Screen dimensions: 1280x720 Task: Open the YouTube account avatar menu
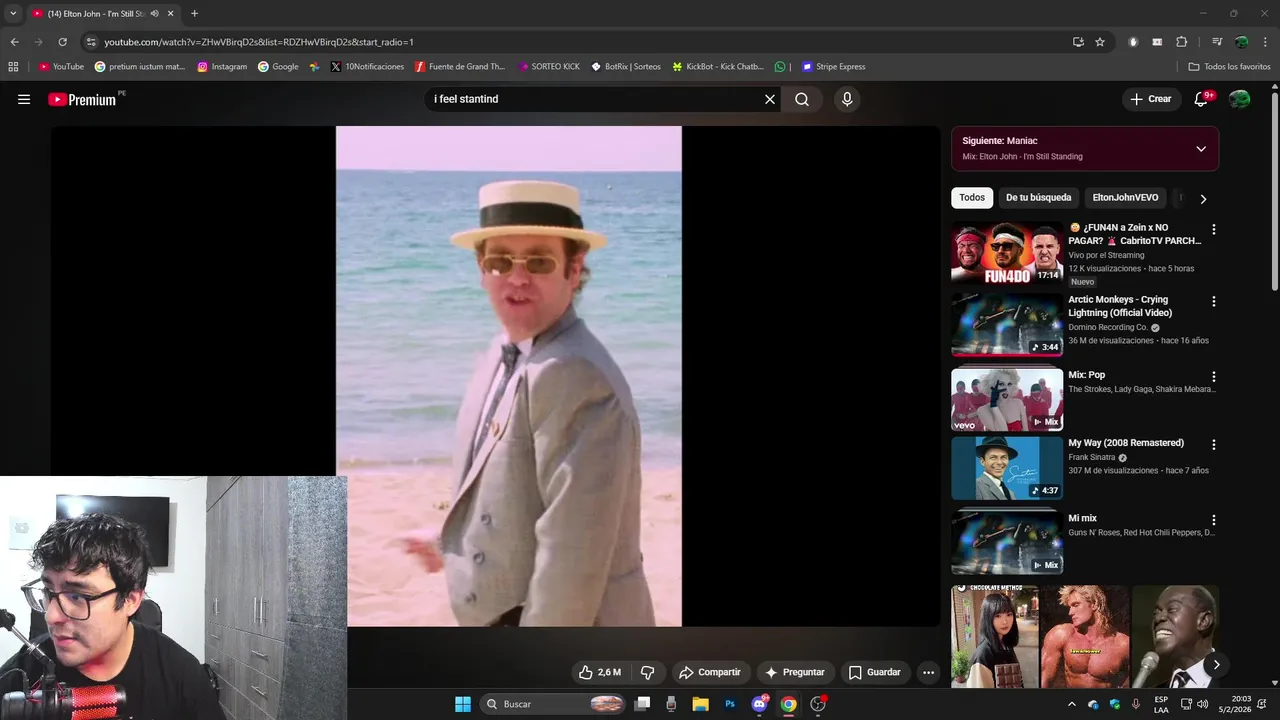(1239, 99)
